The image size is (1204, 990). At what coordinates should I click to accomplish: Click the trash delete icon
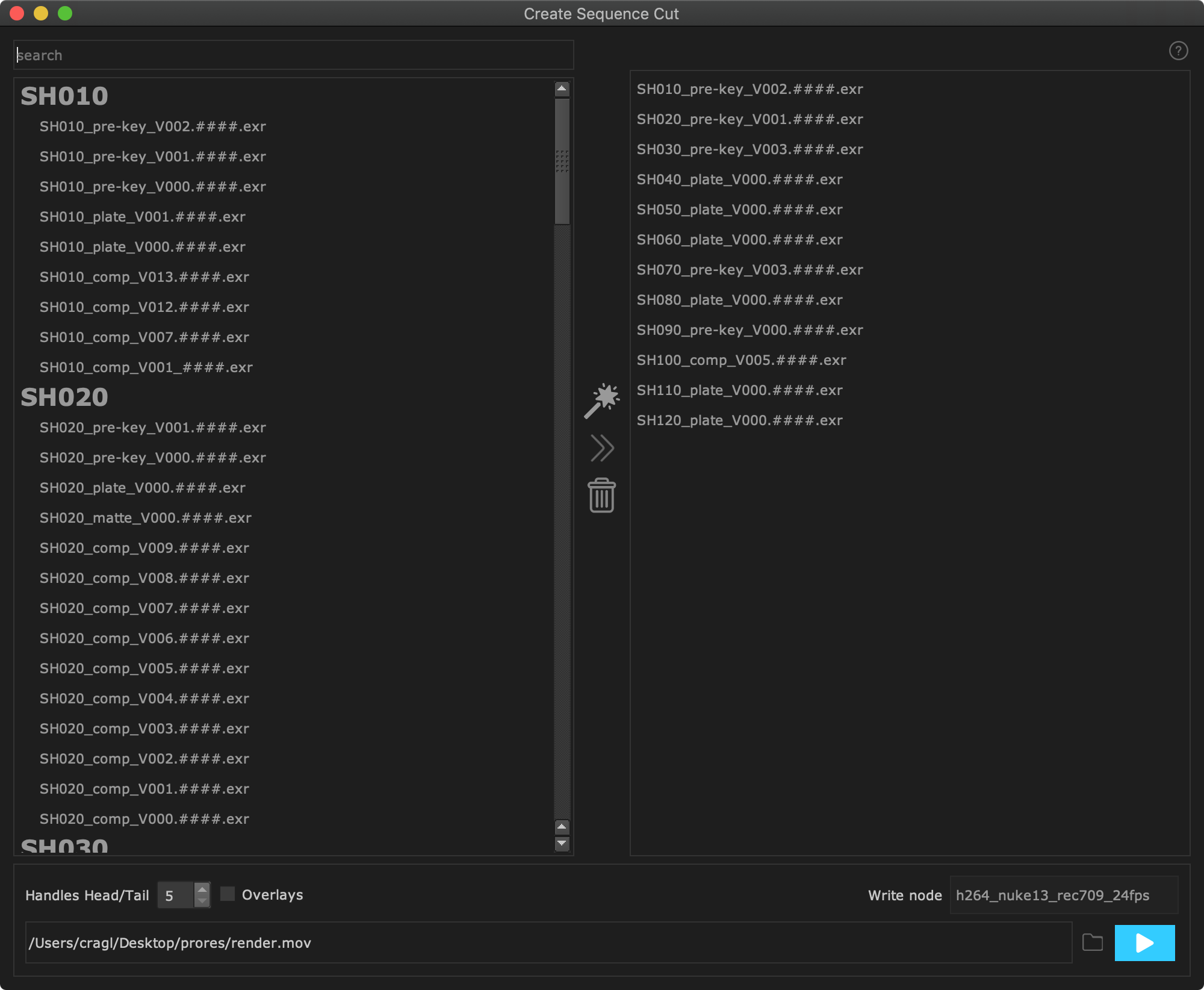point(601,496)
